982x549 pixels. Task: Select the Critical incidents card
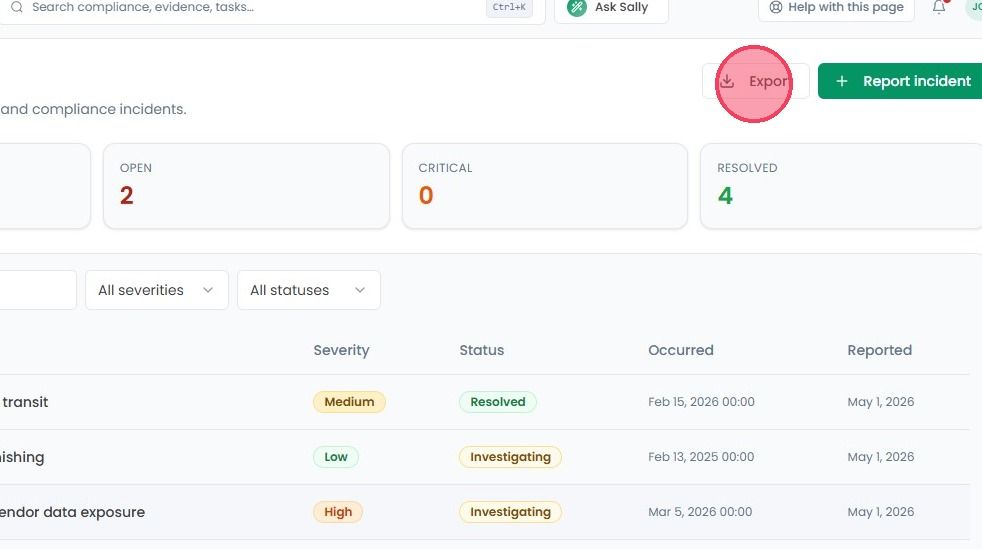pyautogui.click(x=545, y=186)
